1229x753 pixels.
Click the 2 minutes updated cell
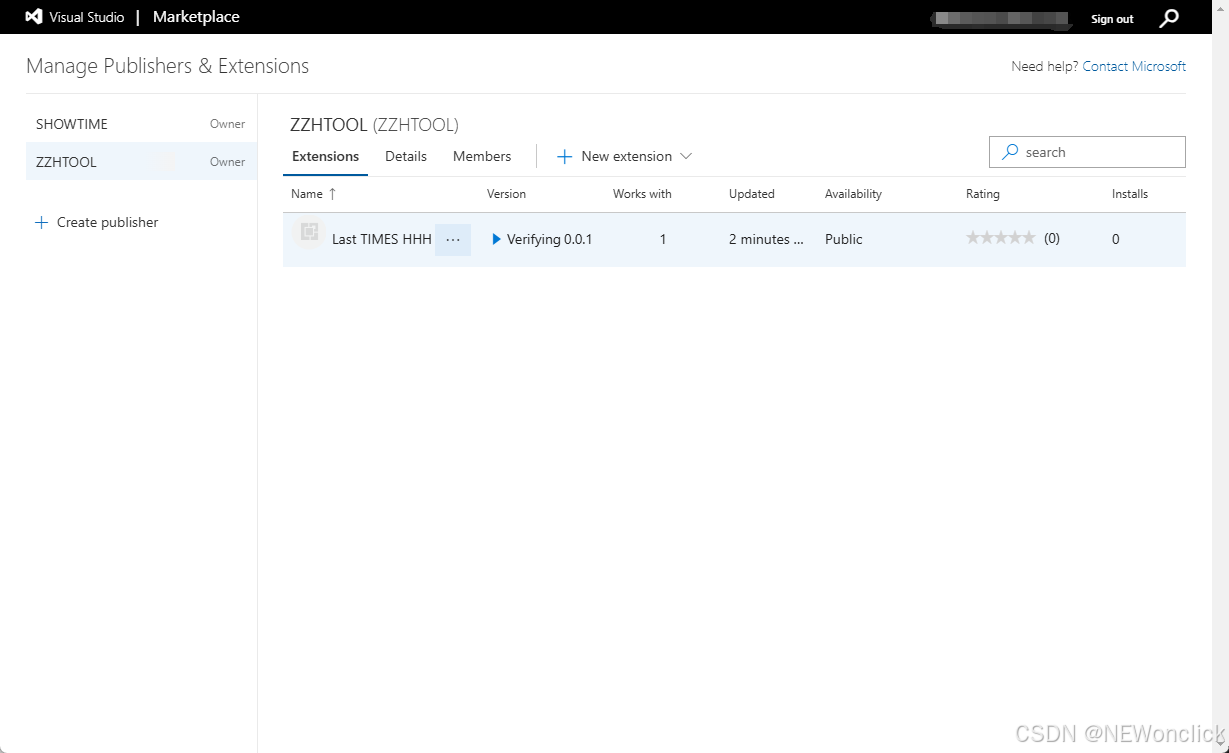pos(766,239)
